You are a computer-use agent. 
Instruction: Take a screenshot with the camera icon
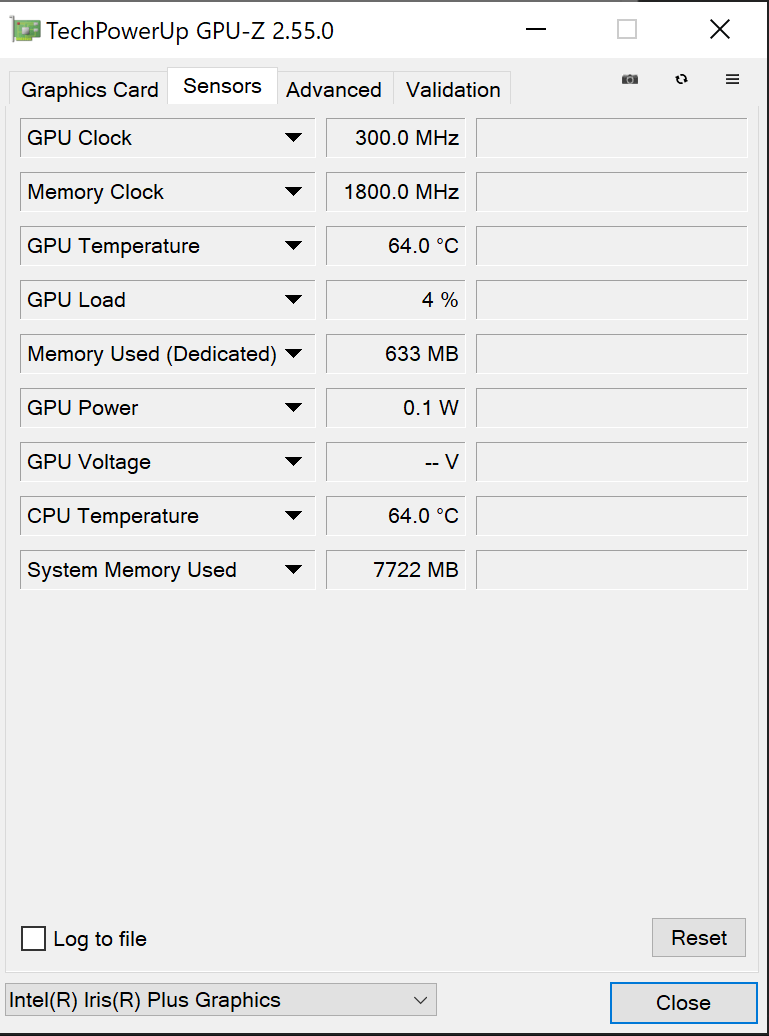coord(630,79)
